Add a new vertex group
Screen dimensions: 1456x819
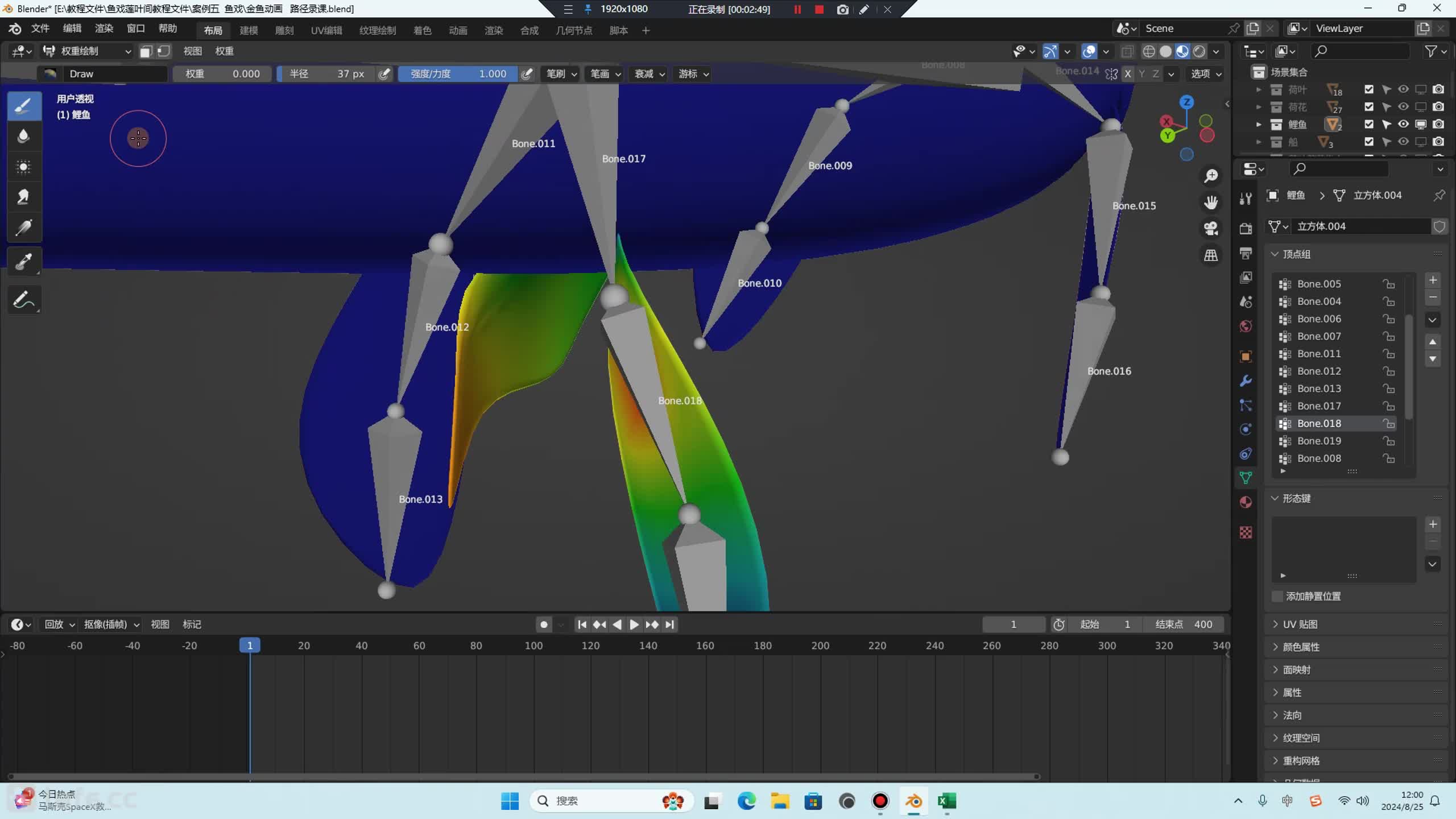click(x=1433, y=280)
